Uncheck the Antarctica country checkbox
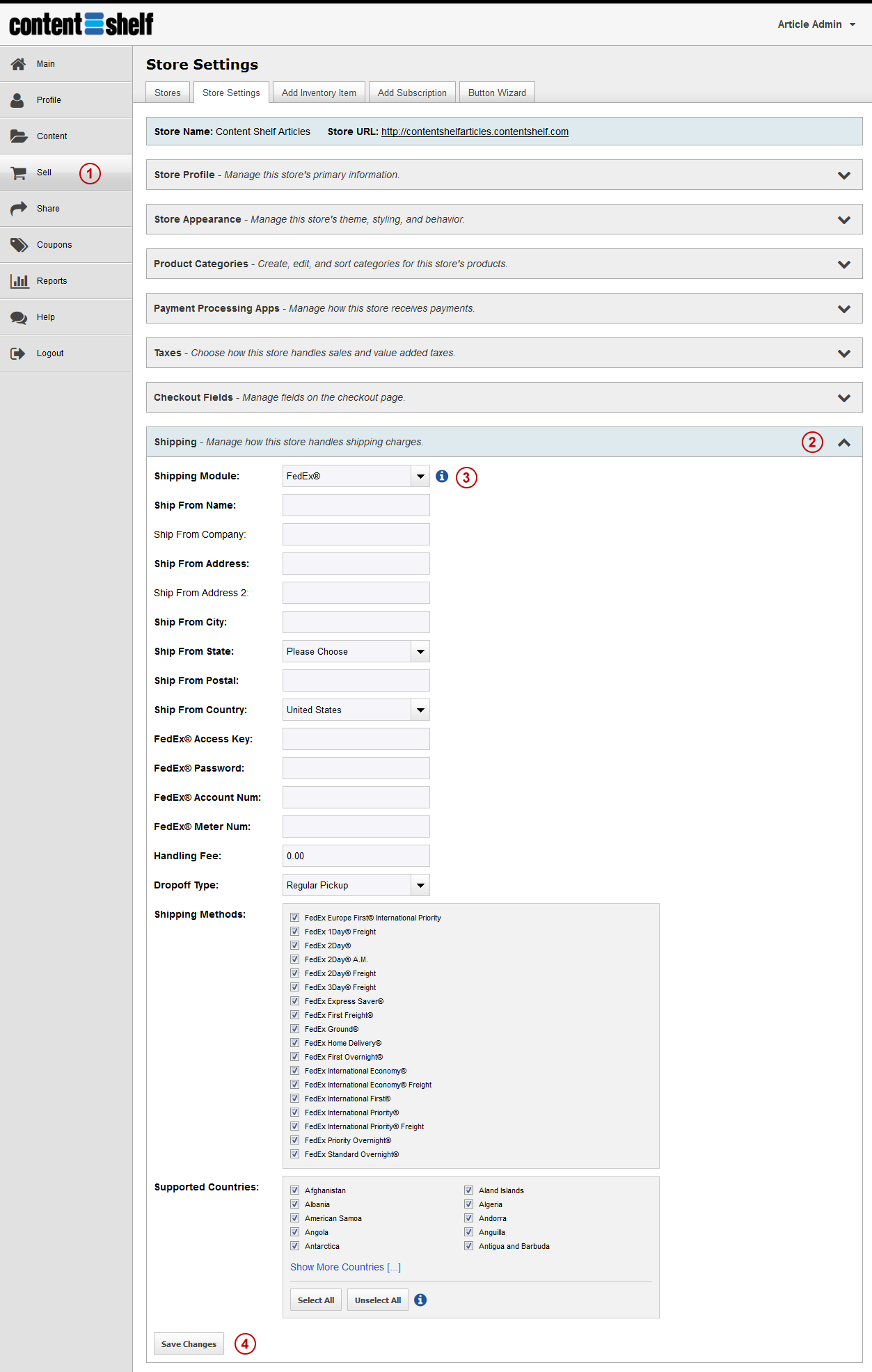The height and width of the screenshot is (1372, 872). pyautogui.click(x=295, y=1246)
